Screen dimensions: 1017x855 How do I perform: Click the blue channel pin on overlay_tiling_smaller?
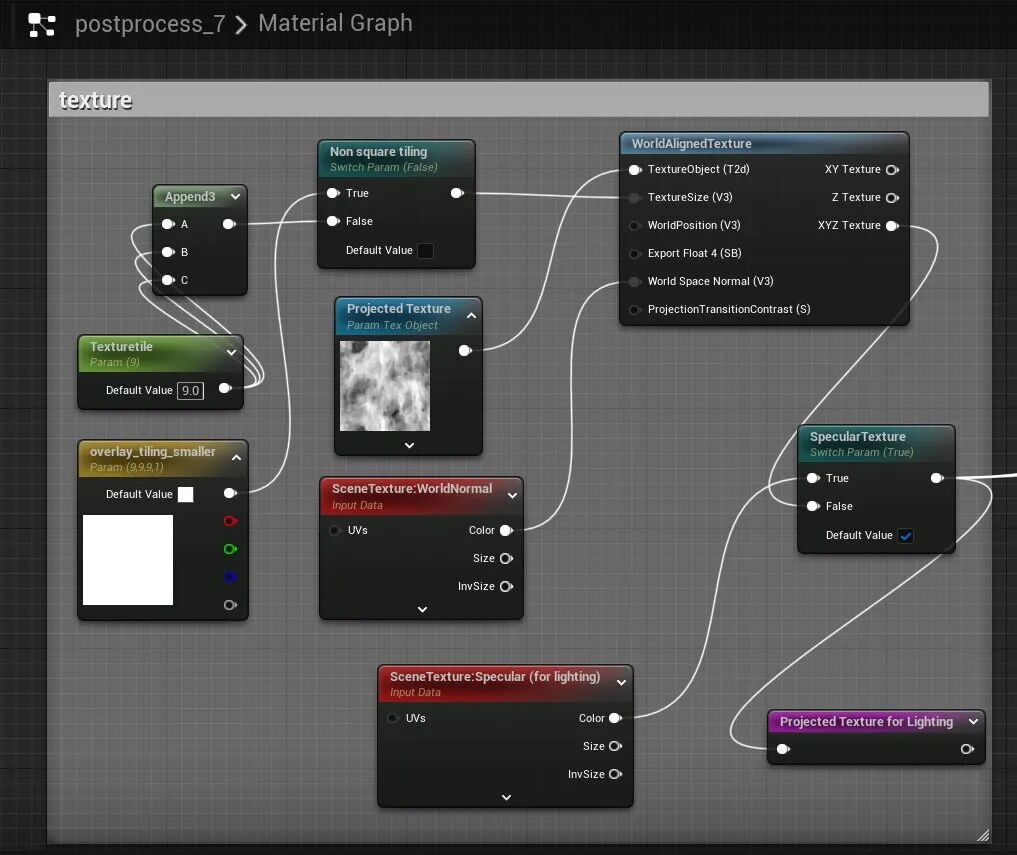coord(230,577)
